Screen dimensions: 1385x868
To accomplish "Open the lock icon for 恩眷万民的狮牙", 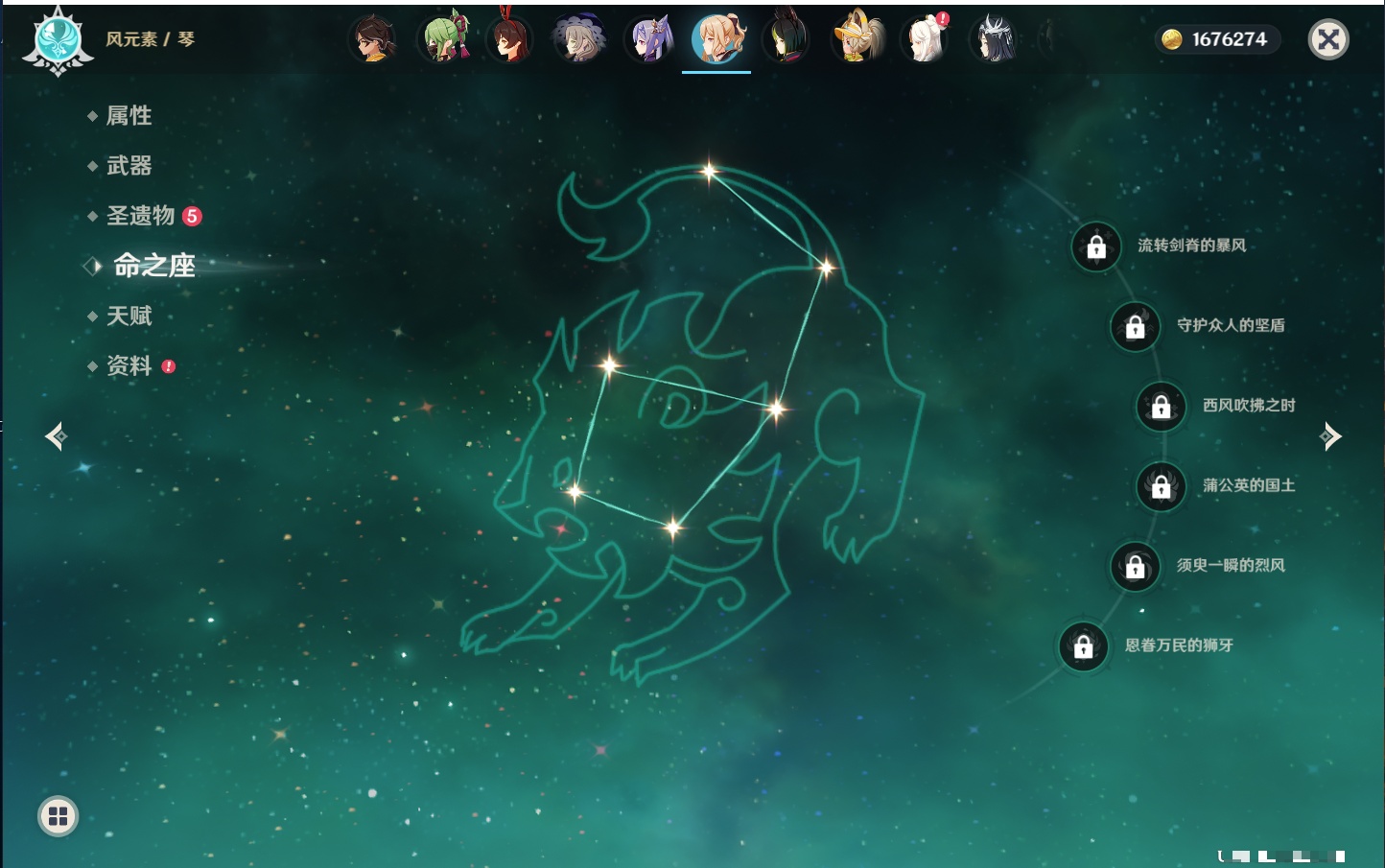I will coord(1084,646).
